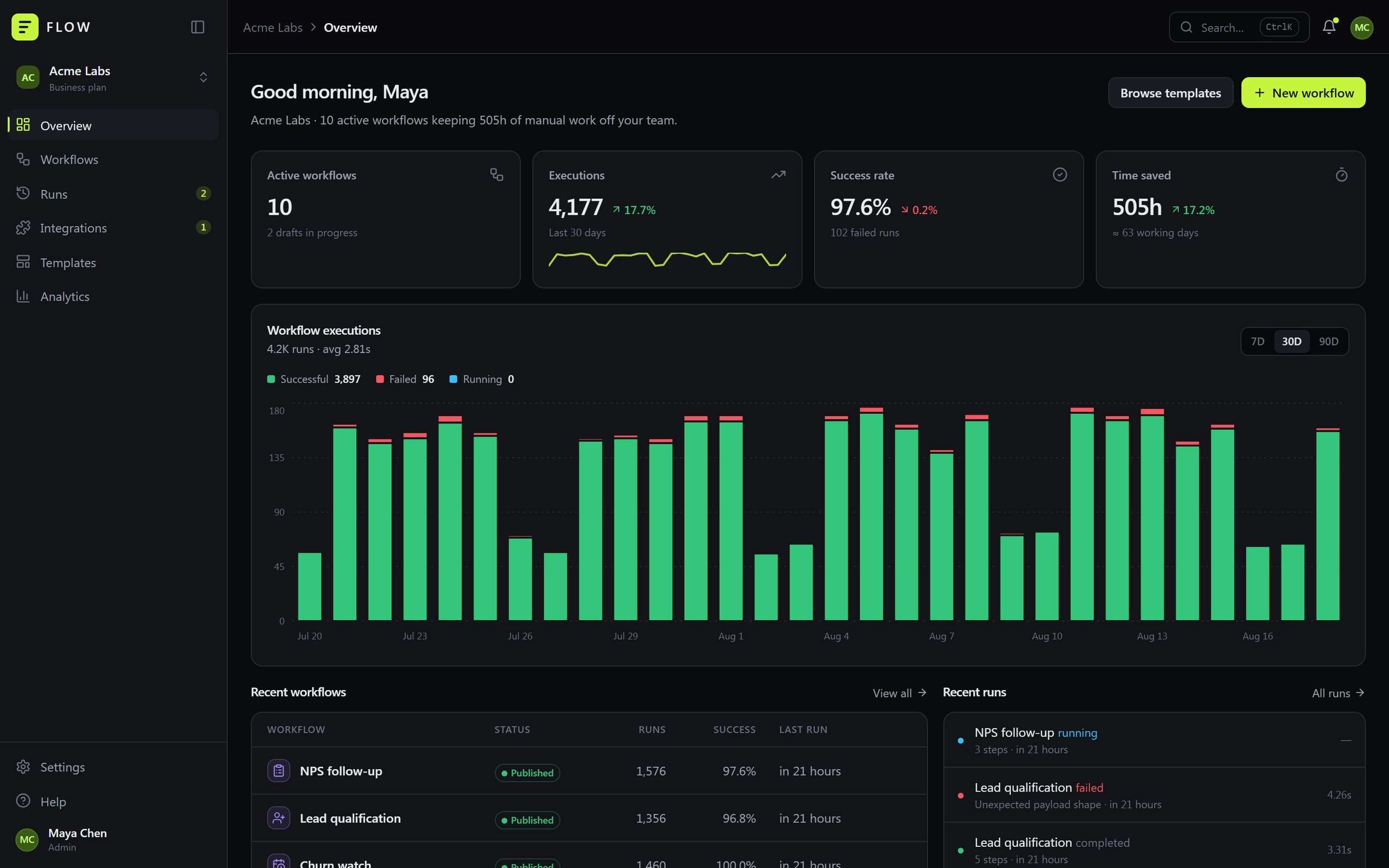Image resolution: width=1389 pixels, height=868 pixels.
Task: Click the Runs history icon
Action: (23, 194)
